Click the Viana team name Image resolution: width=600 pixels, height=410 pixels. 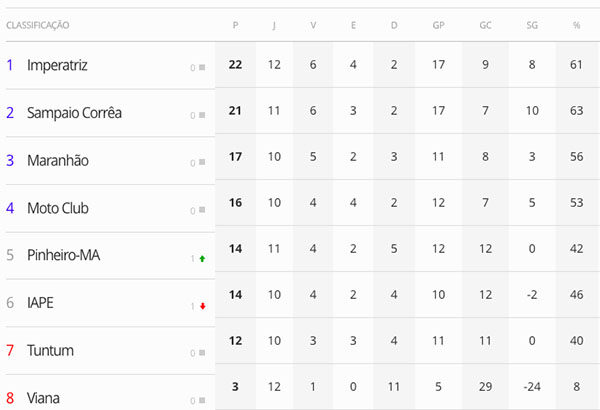pos(43,398)
